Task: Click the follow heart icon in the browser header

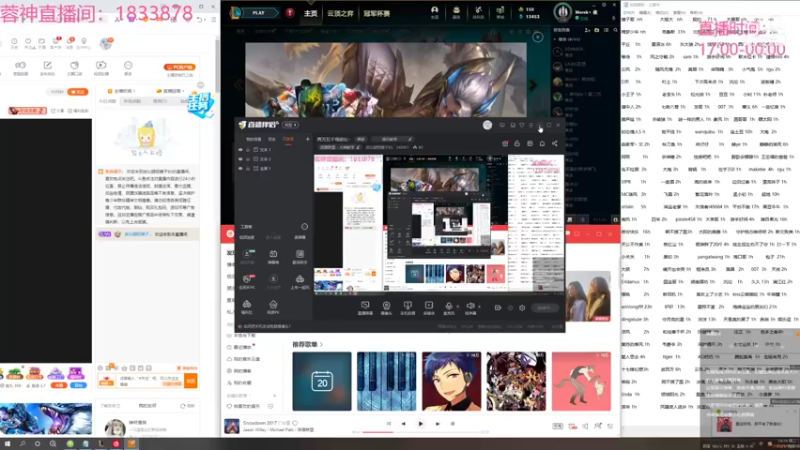Action: [28, 41]
